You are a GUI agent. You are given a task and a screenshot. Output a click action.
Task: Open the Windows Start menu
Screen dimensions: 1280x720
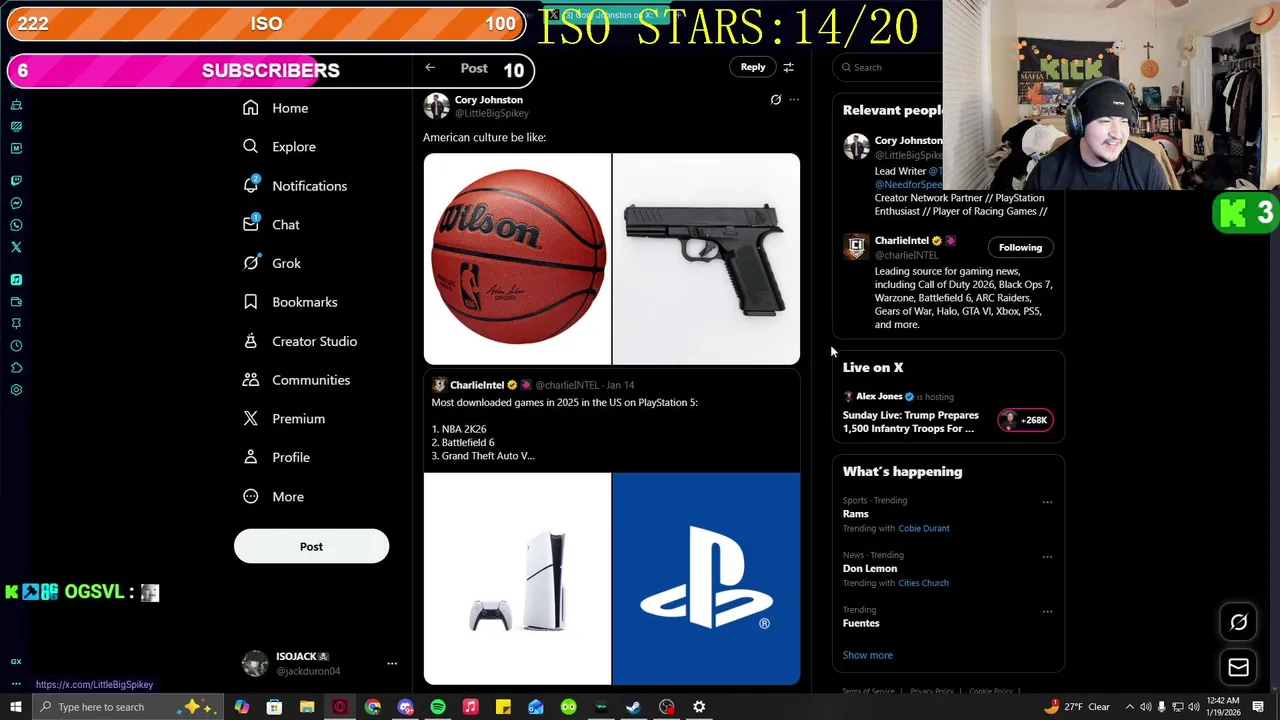16,707
